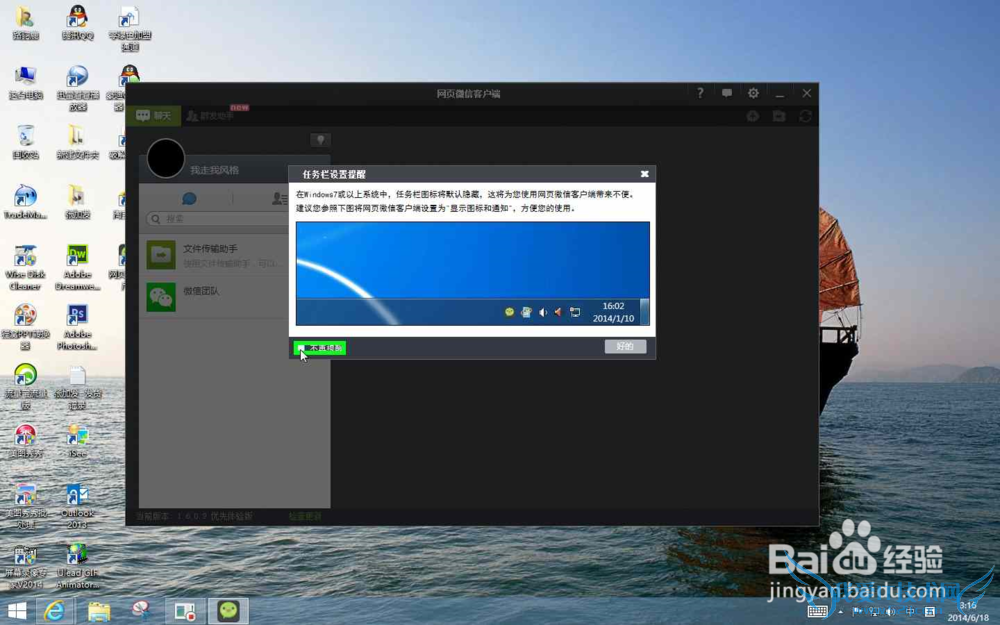Click the green File Transfer Assistant icon
Screen dimensions: 1000x625
click(x=161, y=255)
